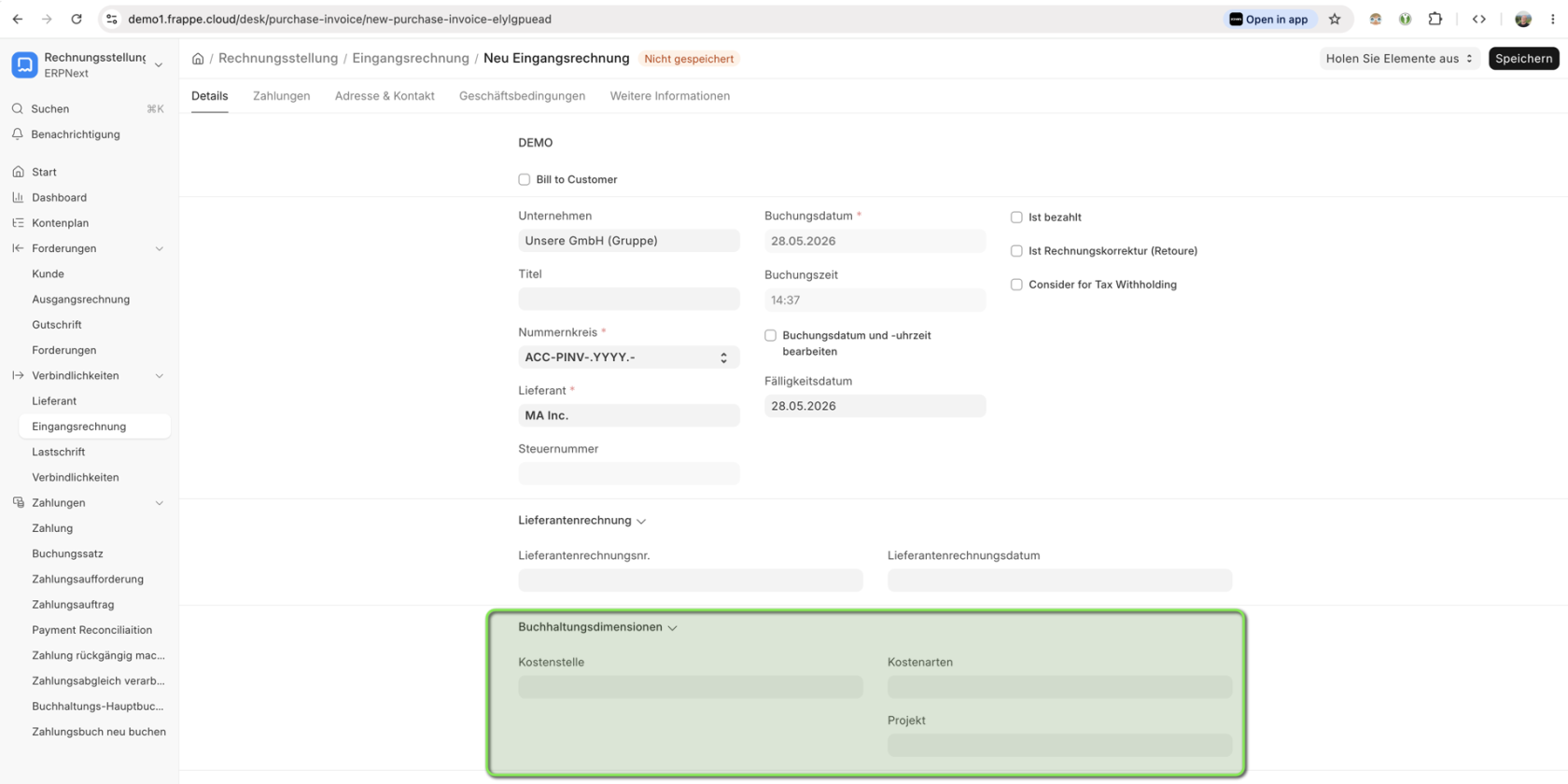Tick the Bill to Customer checkbox
This screenshot has height=784, width=1568.
[525, 179]
